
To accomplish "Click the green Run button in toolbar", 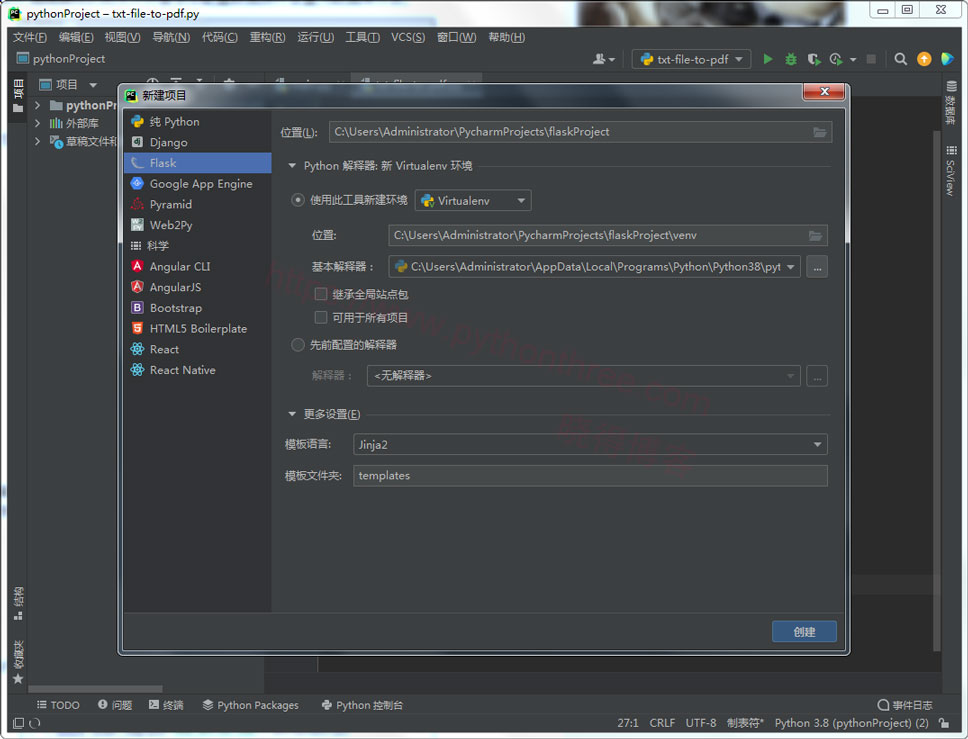I will tap(768, 59).
